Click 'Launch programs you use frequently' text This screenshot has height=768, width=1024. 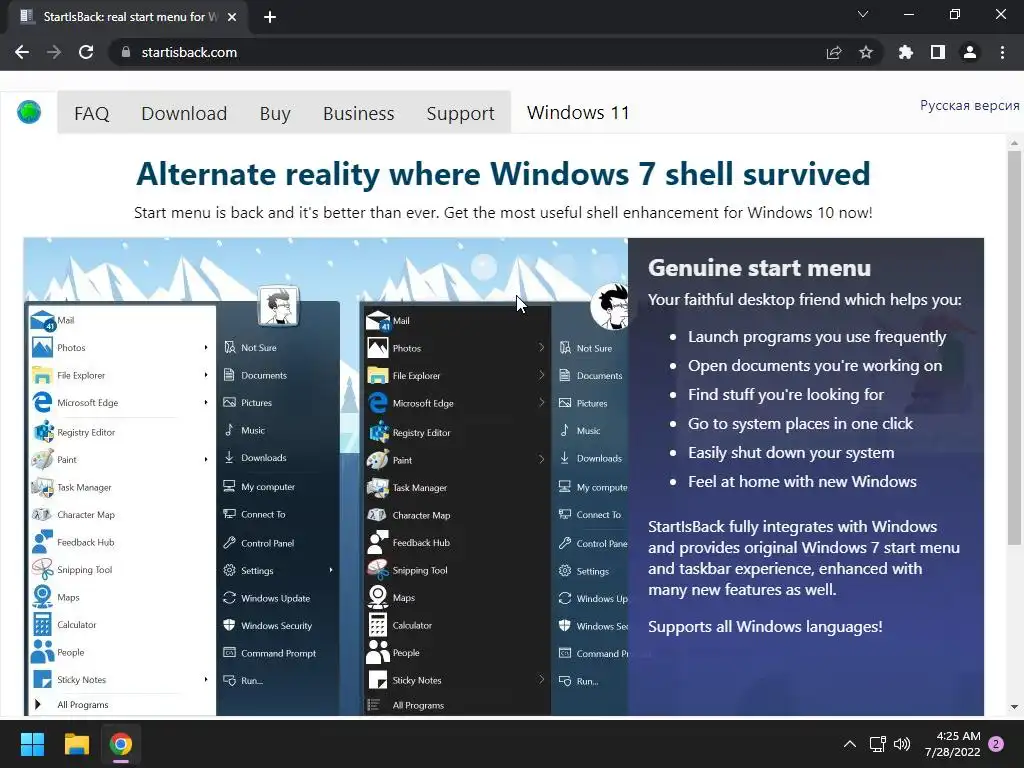click(x=817, y=336)
